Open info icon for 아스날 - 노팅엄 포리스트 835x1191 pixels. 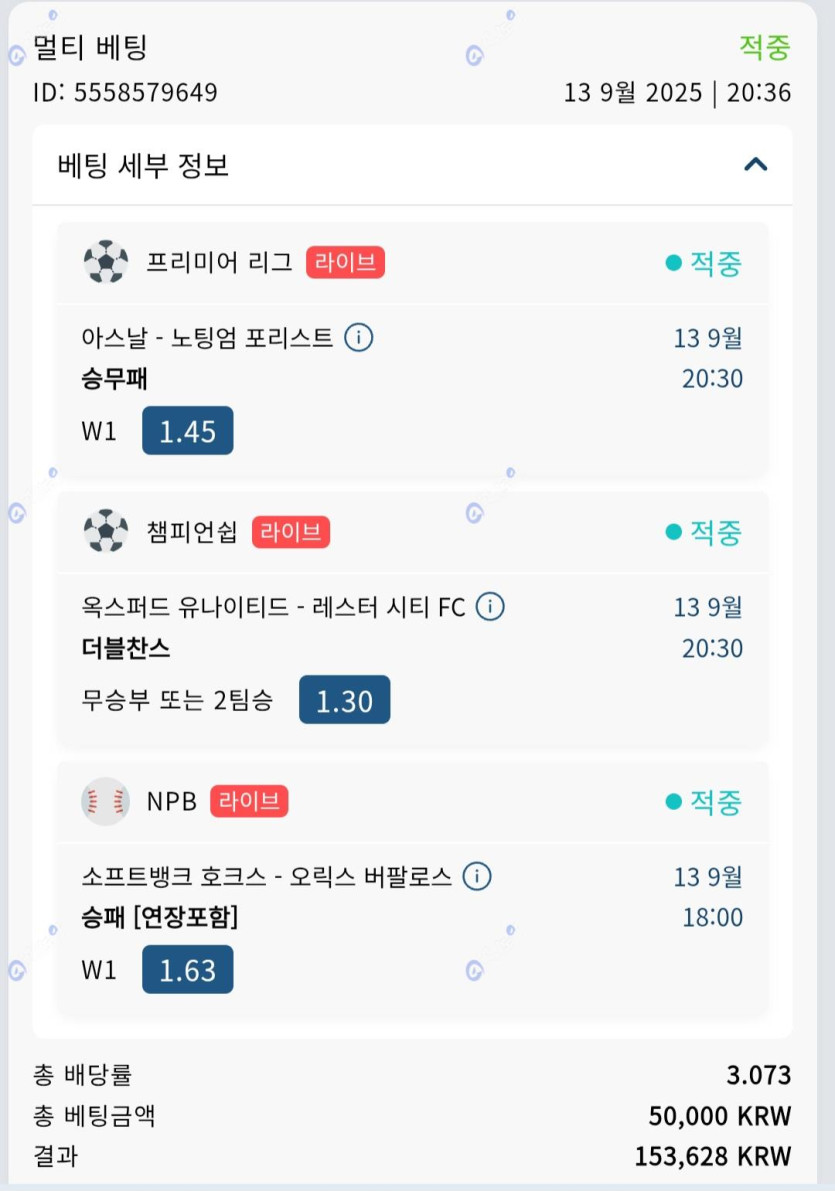358,338
